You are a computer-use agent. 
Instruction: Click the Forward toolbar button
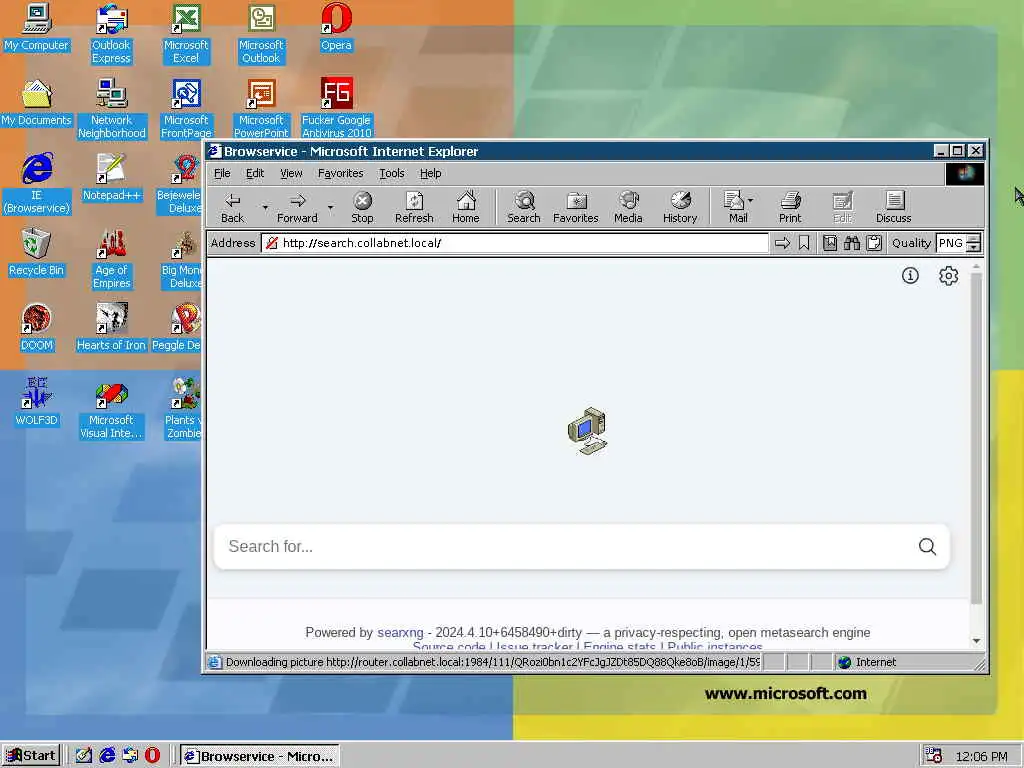[x=297, y=208]
